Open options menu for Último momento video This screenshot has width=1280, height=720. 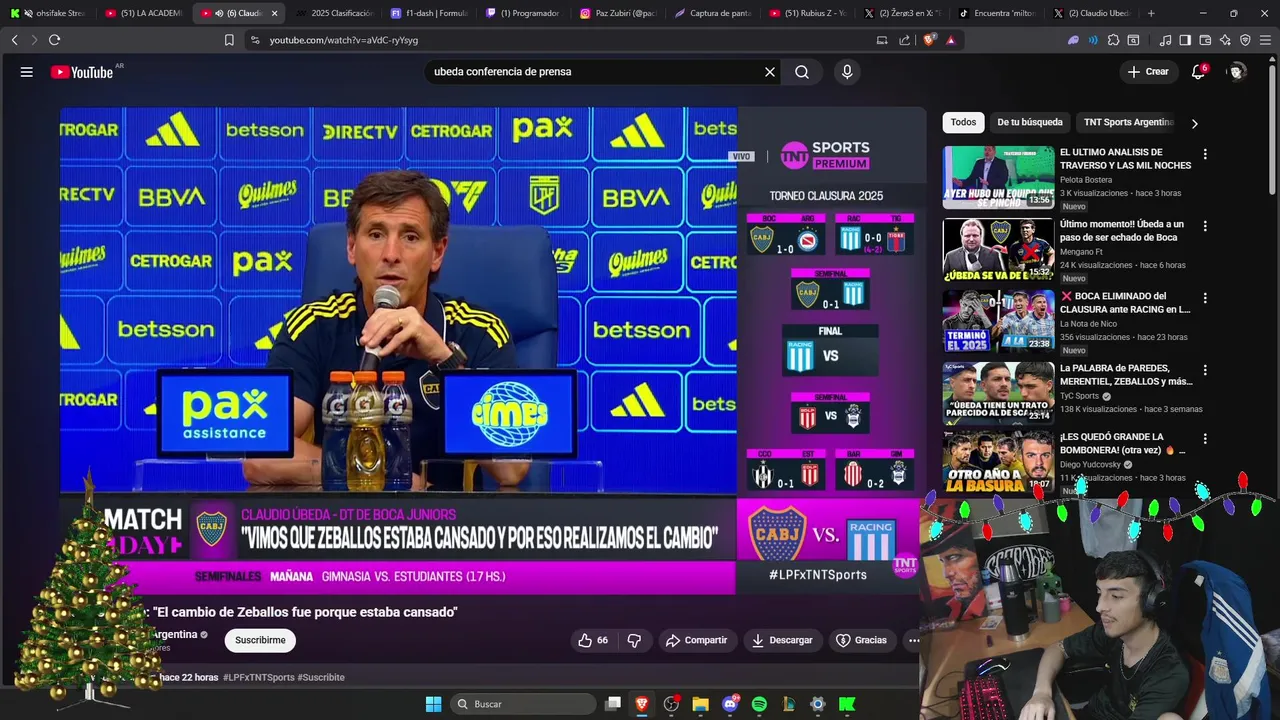click(1205, 227)
